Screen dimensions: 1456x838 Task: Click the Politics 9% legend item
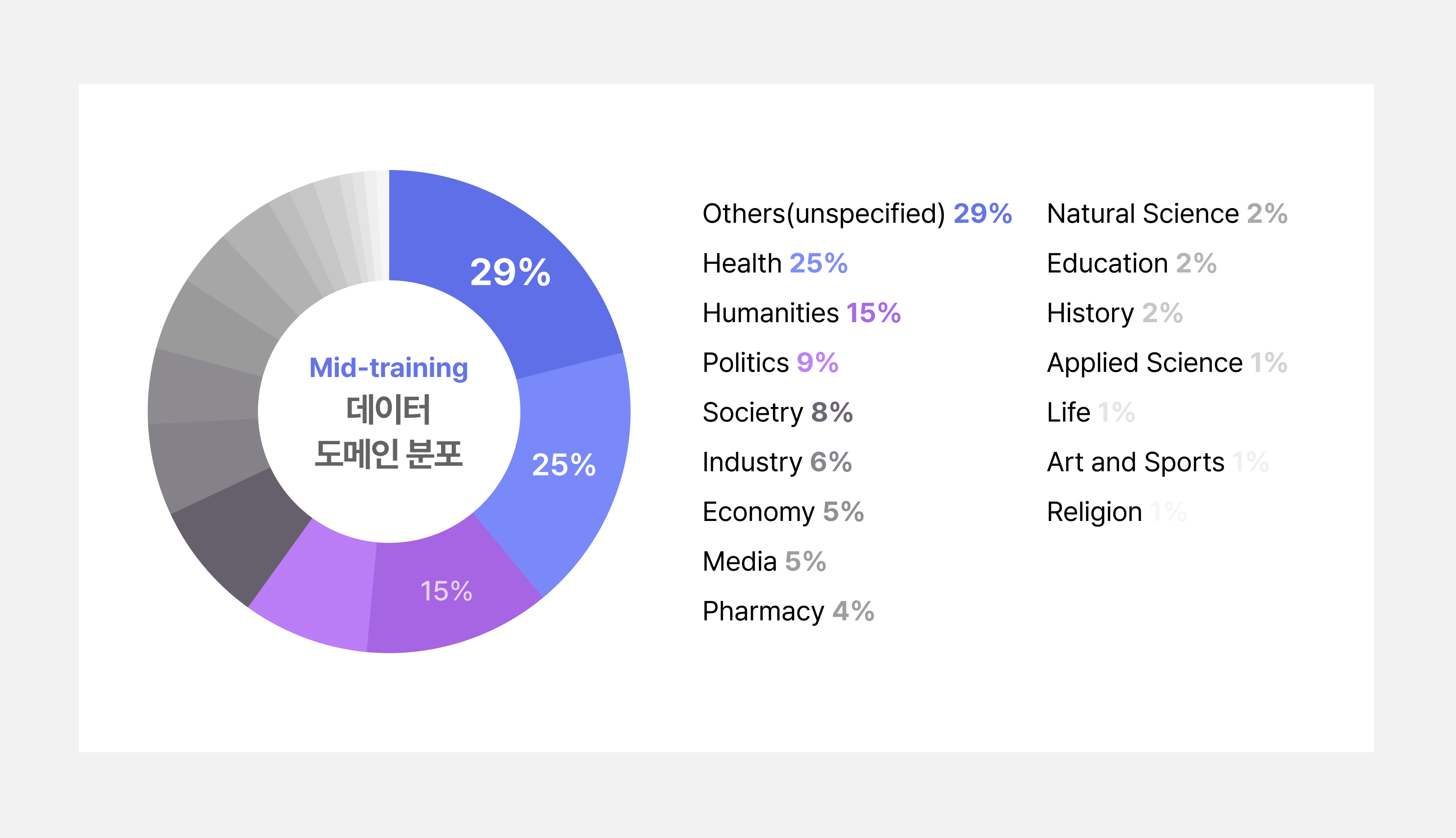770,362
